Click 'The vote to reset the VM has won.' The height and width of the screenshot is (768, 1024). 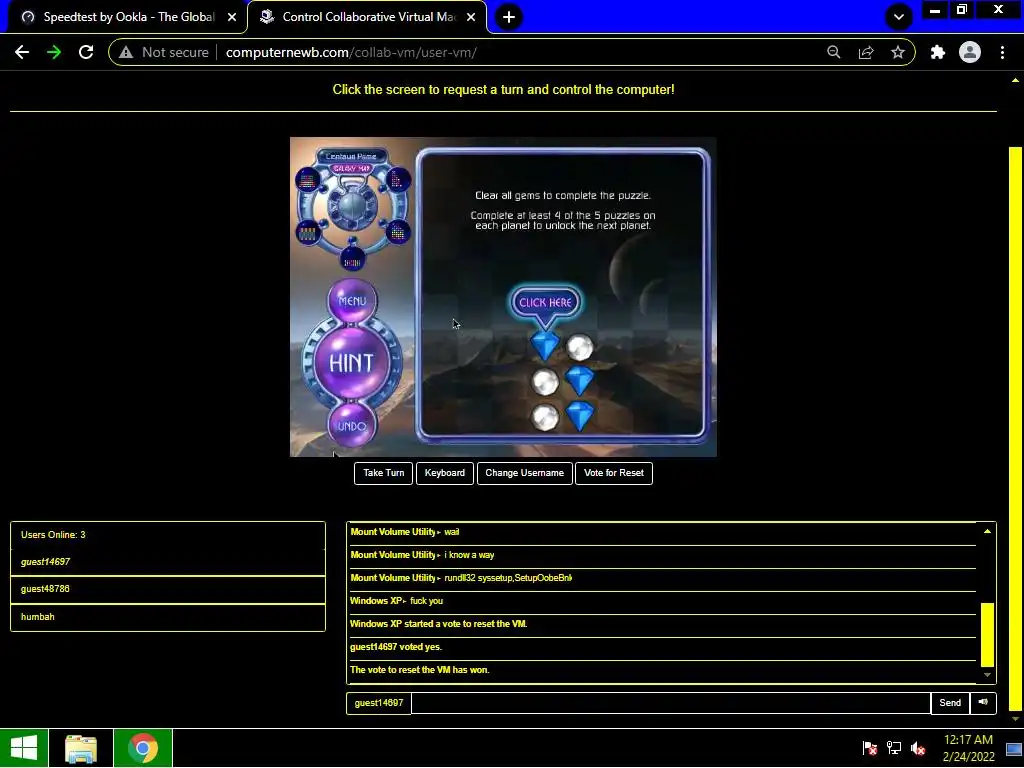pos(419,670)
